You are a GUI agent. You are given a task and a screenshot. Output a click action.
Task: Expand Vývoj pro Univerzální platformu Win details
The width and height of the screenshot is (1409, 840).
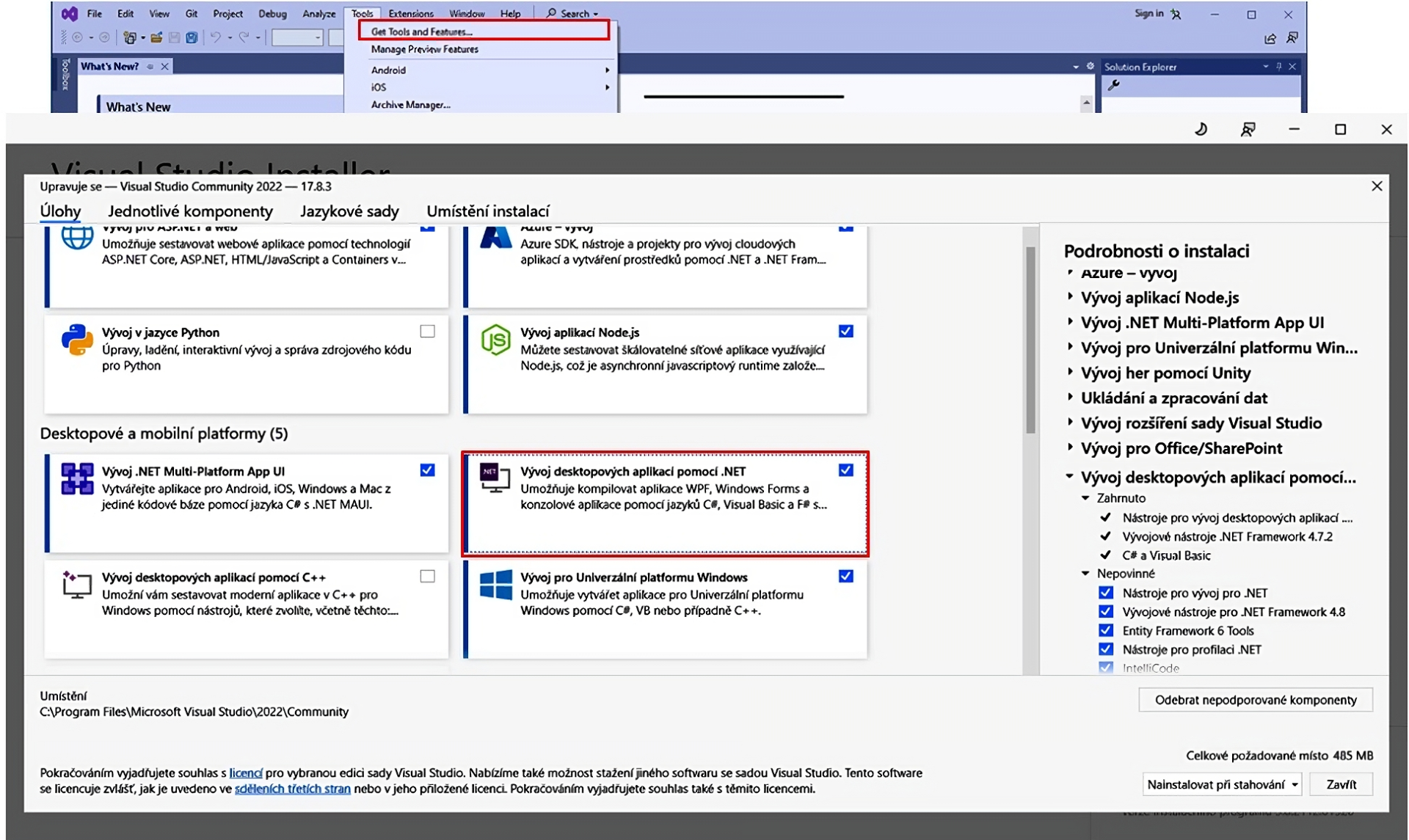point(1070,347)
